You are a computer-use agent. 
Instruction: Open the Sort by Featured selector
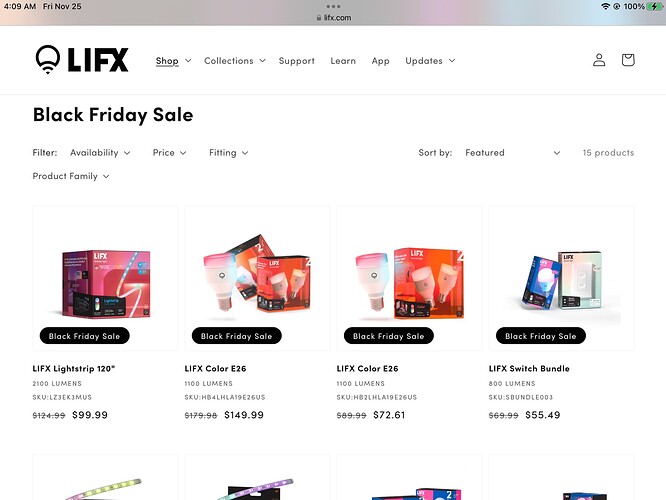(x=513, y=153)
